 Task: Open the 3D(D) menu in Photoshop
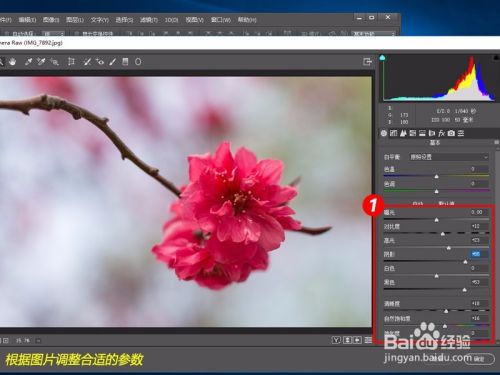click(x=171, y=20)
